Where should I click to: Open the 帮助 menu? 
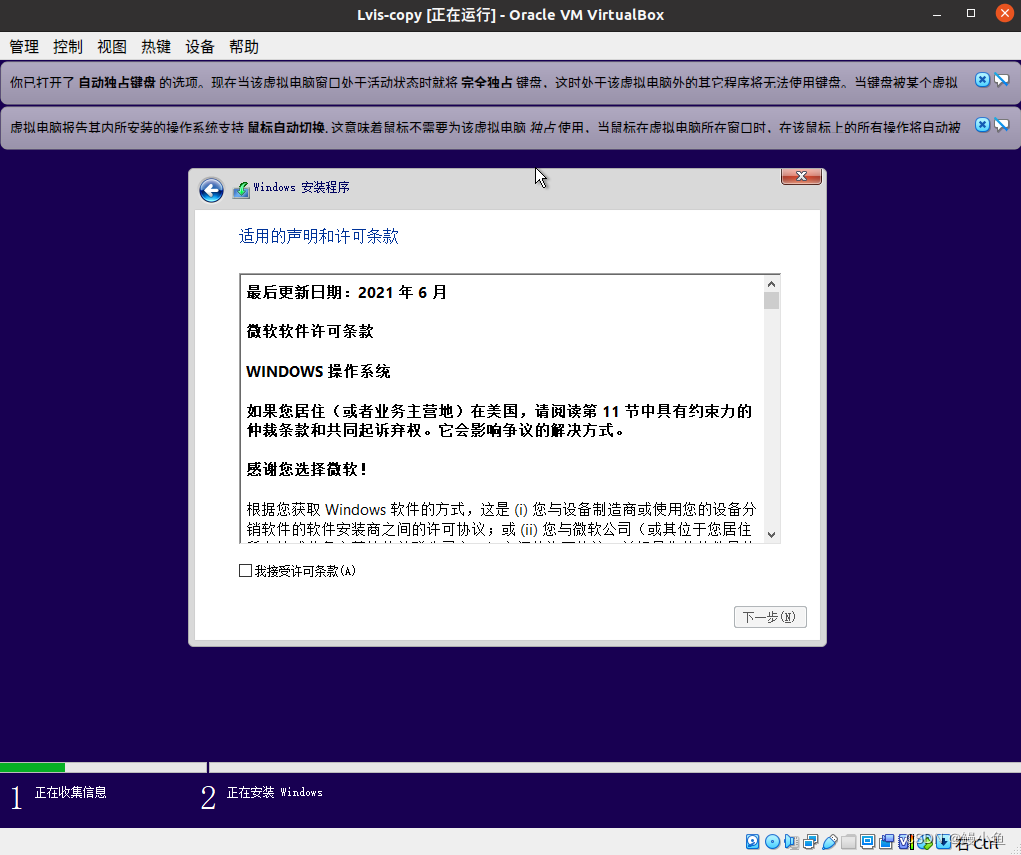pos(244,47)
